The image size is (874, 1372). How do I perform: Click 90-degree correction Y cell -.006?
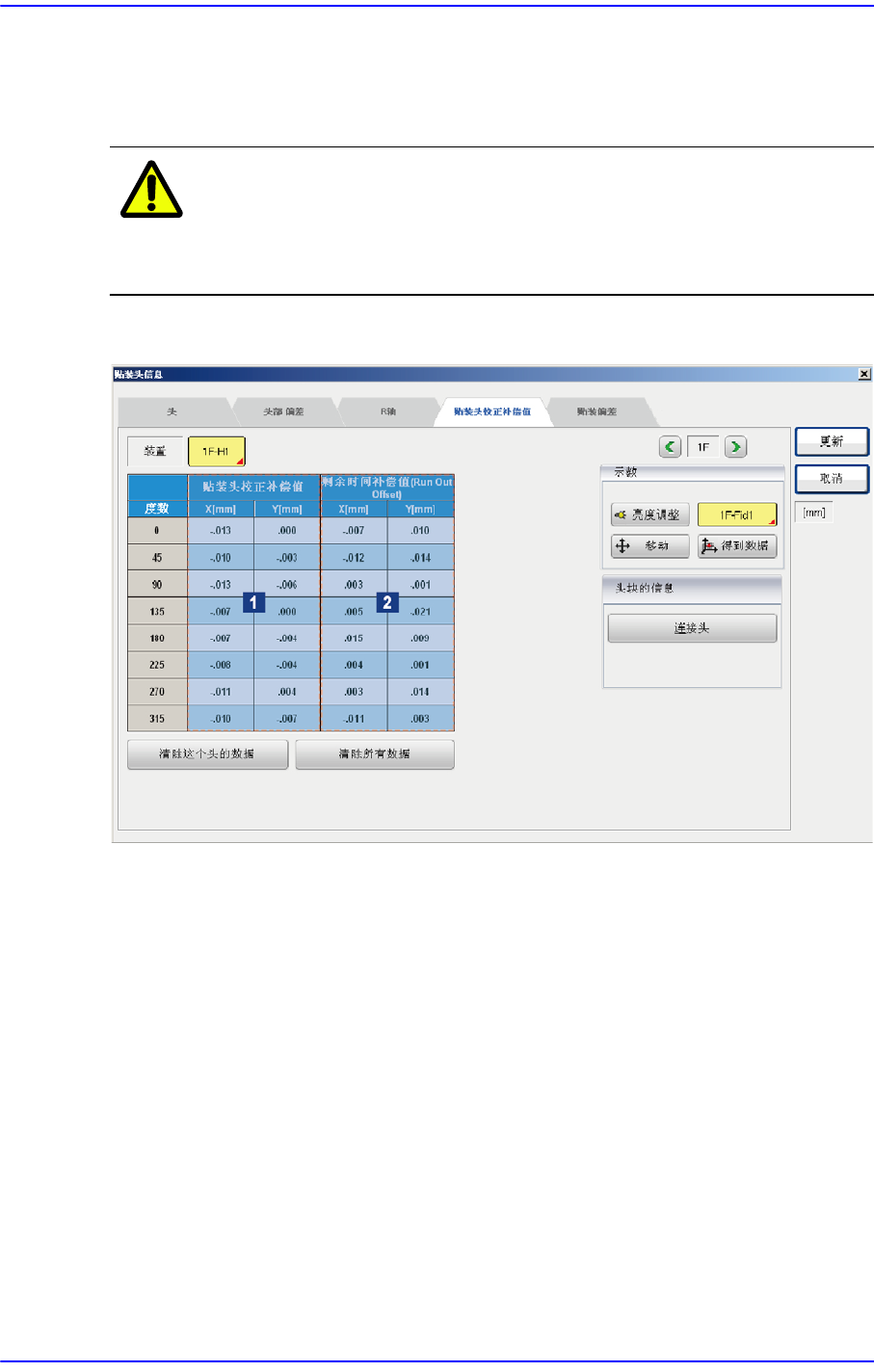click(x=287, y=585)
